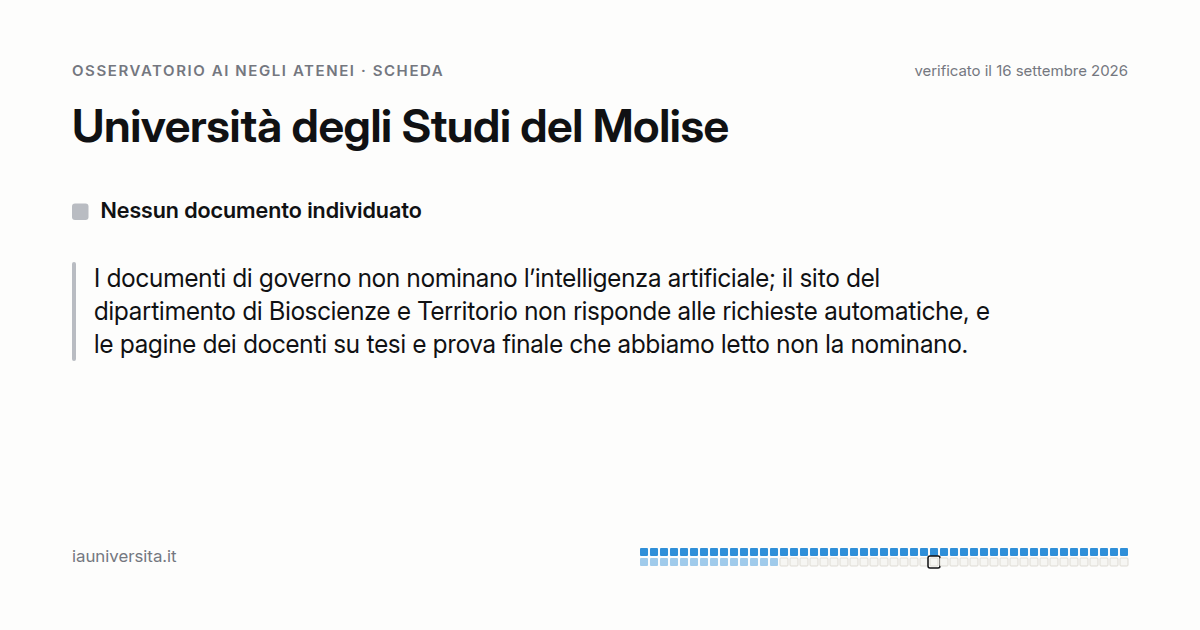1200x630 pixels.
Task: Click the OSSERVATORIO AI NEGLI ATENEI header
Action: pos(213,71)
